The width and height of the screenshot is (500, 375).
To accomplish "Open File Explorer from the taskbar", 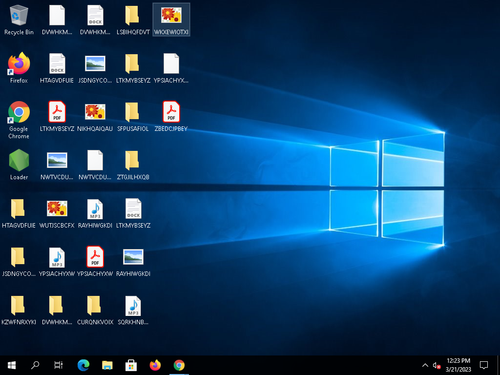I will click(x=107, y=365).
